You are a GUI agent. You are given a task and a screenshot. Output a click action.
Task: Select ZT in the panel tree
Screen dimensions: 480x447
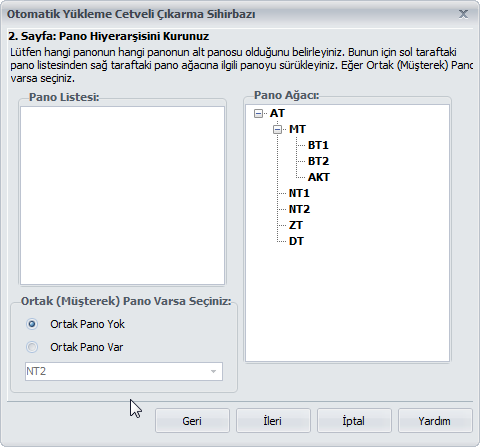coord(296,225)
